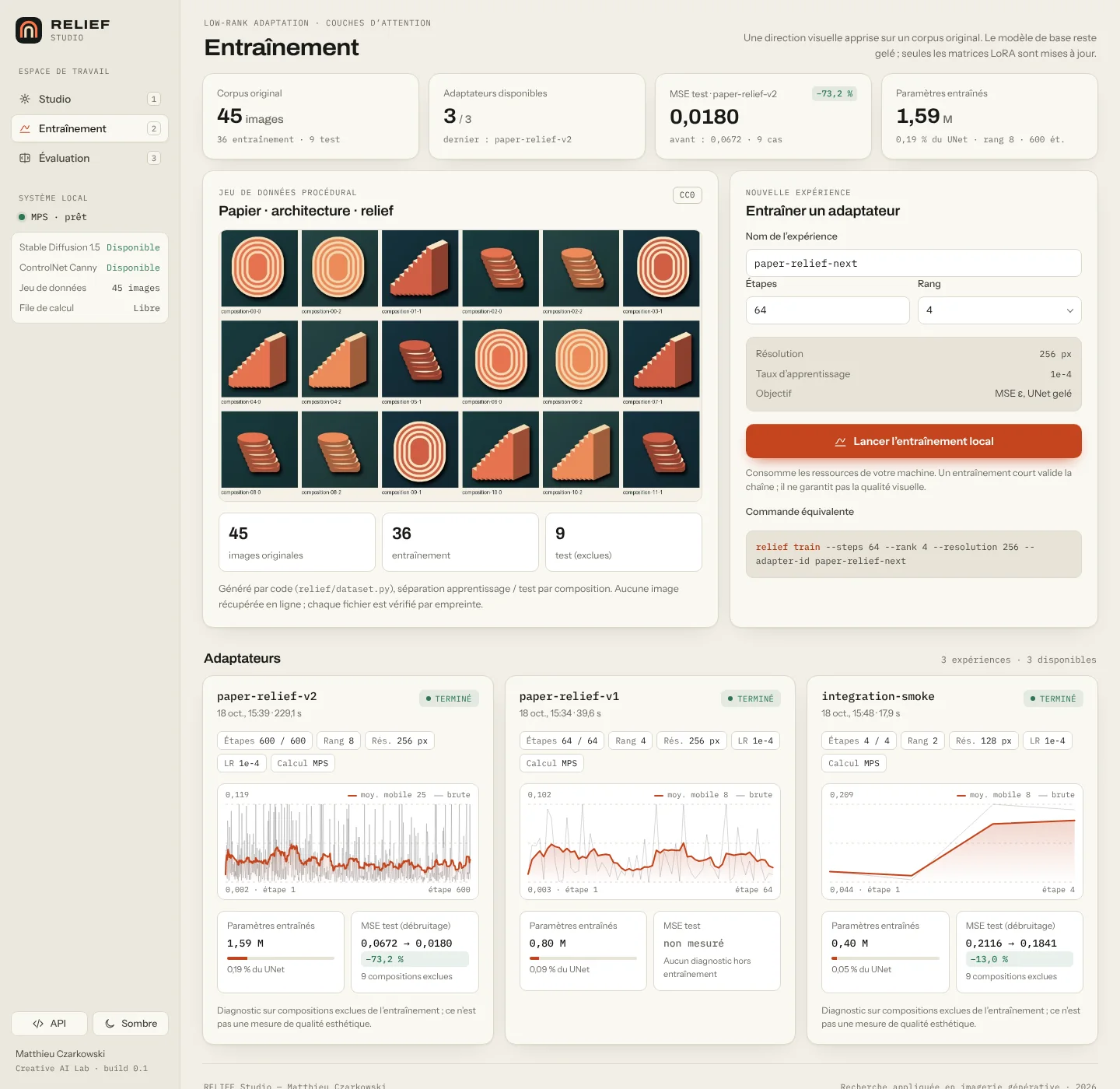The width and height of the screenshot is (1120, 1089).
Task: Launch training with Lancer l'entraînement local
Action: point(913,441)
